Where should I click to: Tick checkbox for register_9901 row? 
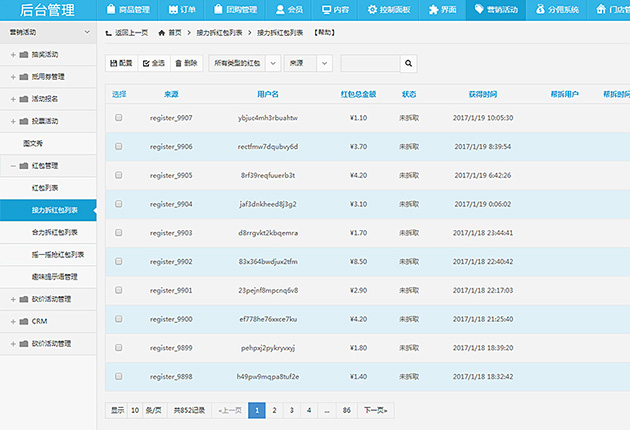click(119, 290)
